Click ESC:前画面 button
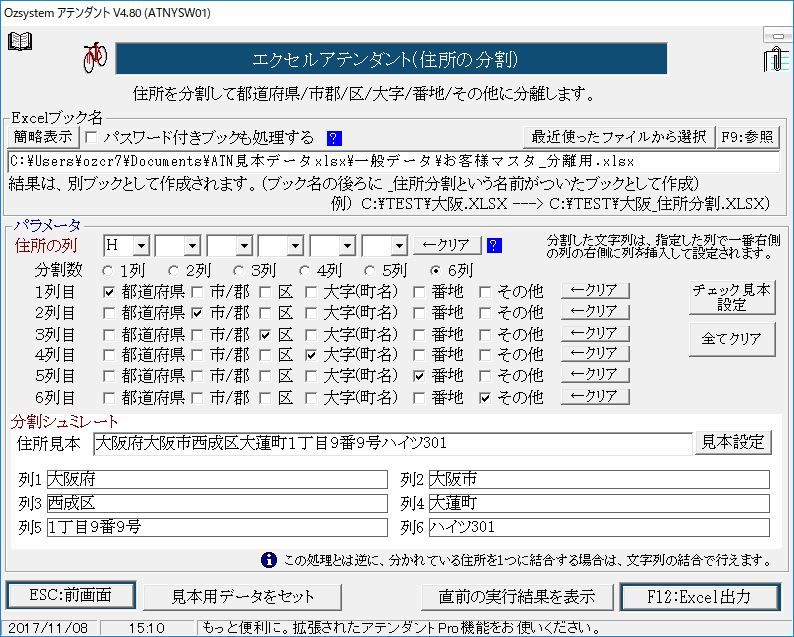This screenshot has height=637, width=794. pyautogui.click(x=70, y=595)
